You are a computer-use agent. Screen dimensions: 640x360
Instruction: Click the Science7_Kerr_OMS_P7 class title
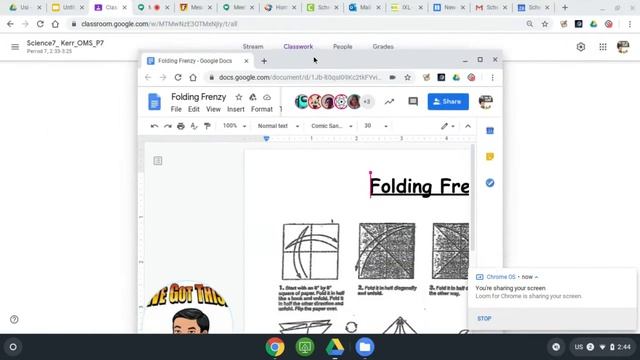point(65,43)
